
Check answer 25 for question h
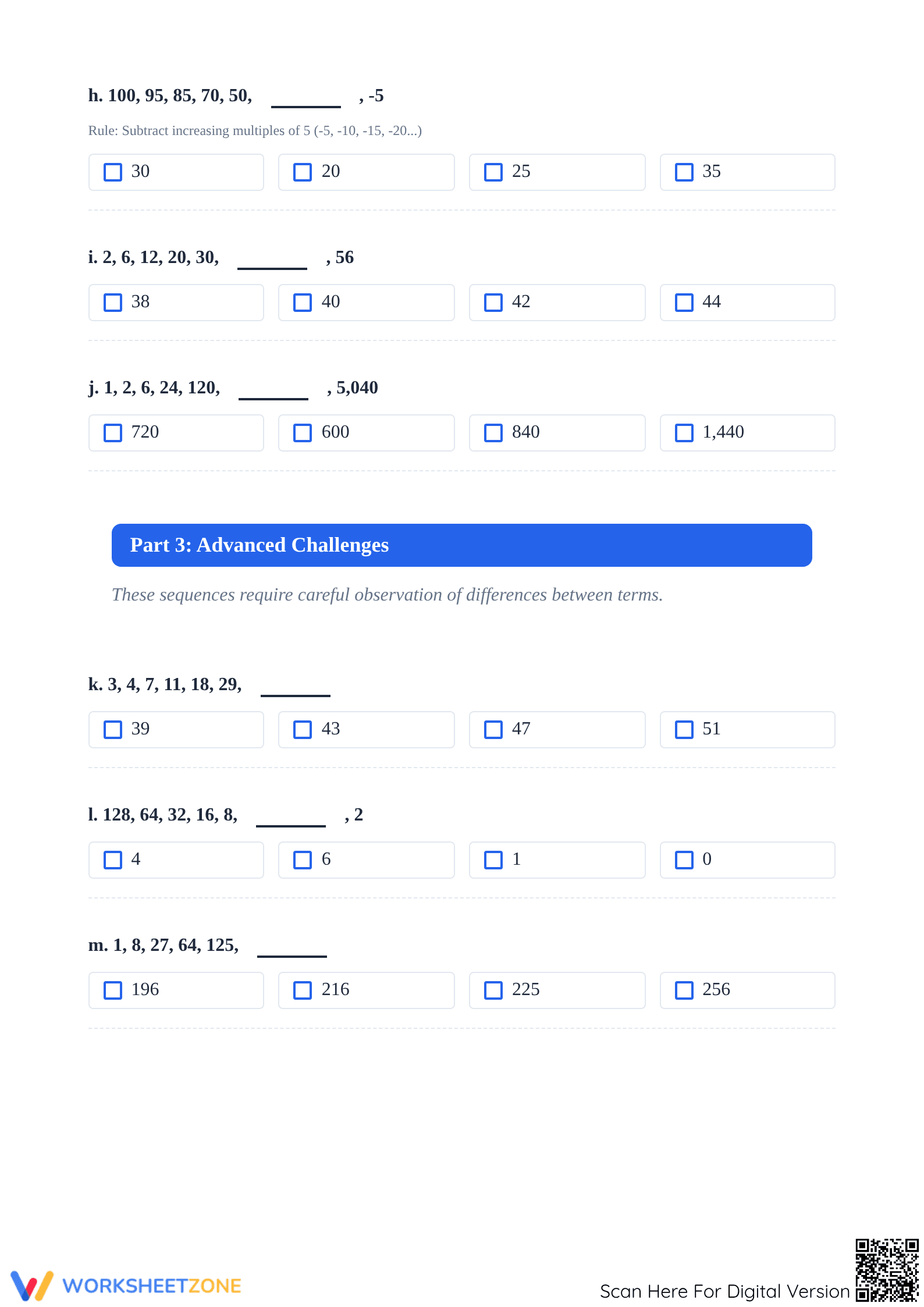pos(493,172)
